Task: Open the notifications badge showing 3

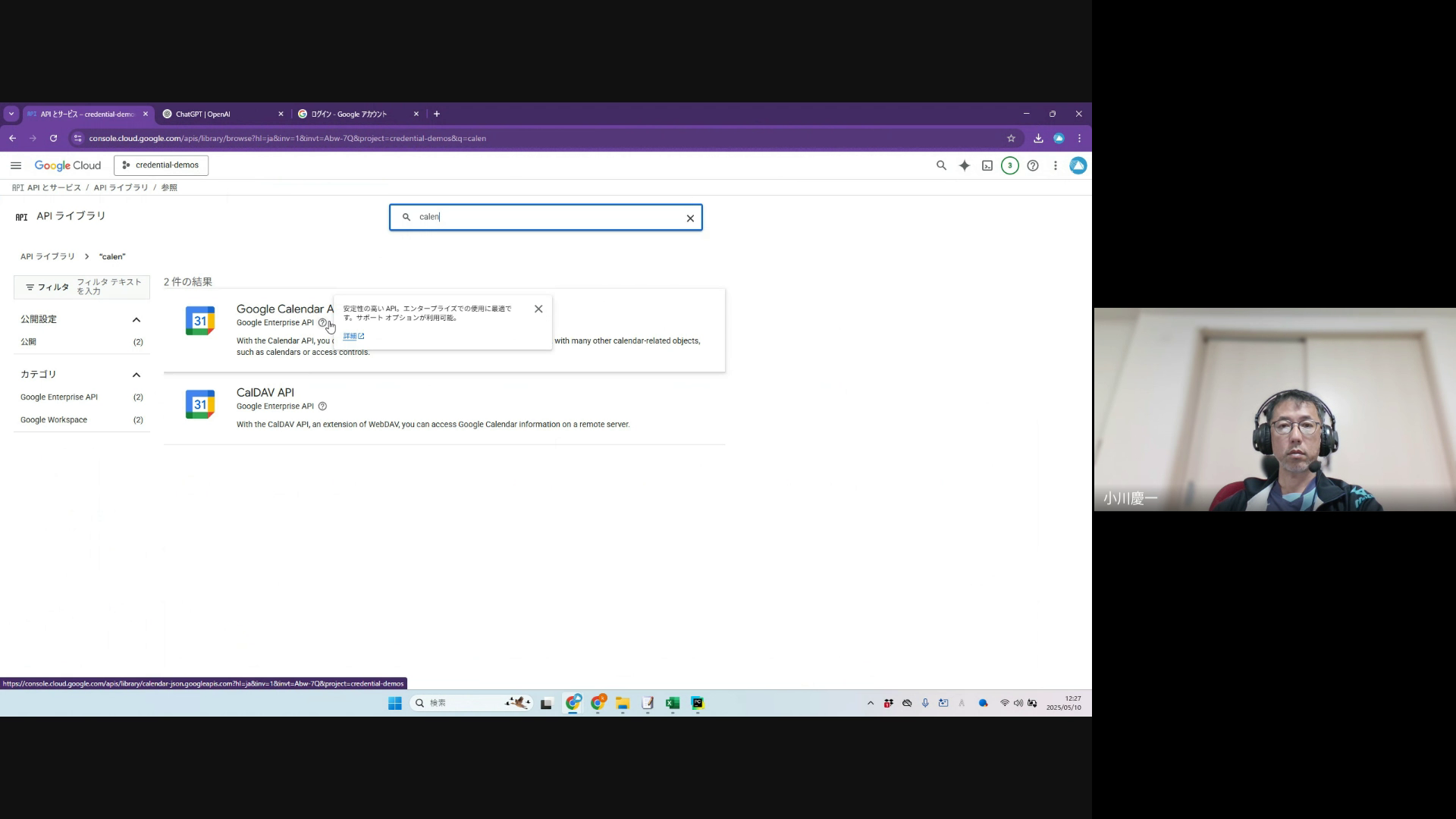Action: pos(1009,165)
